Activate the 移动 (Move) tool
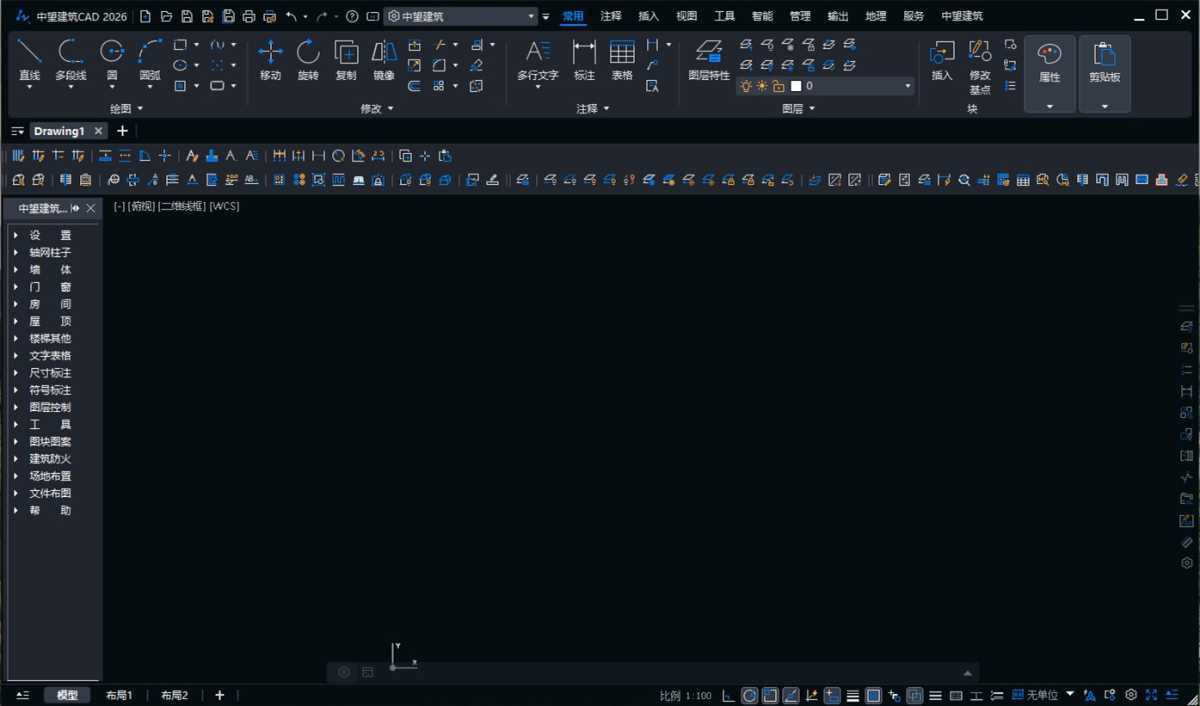The height and width of the screenshot is (706, 1200). (x=270, y=60)
